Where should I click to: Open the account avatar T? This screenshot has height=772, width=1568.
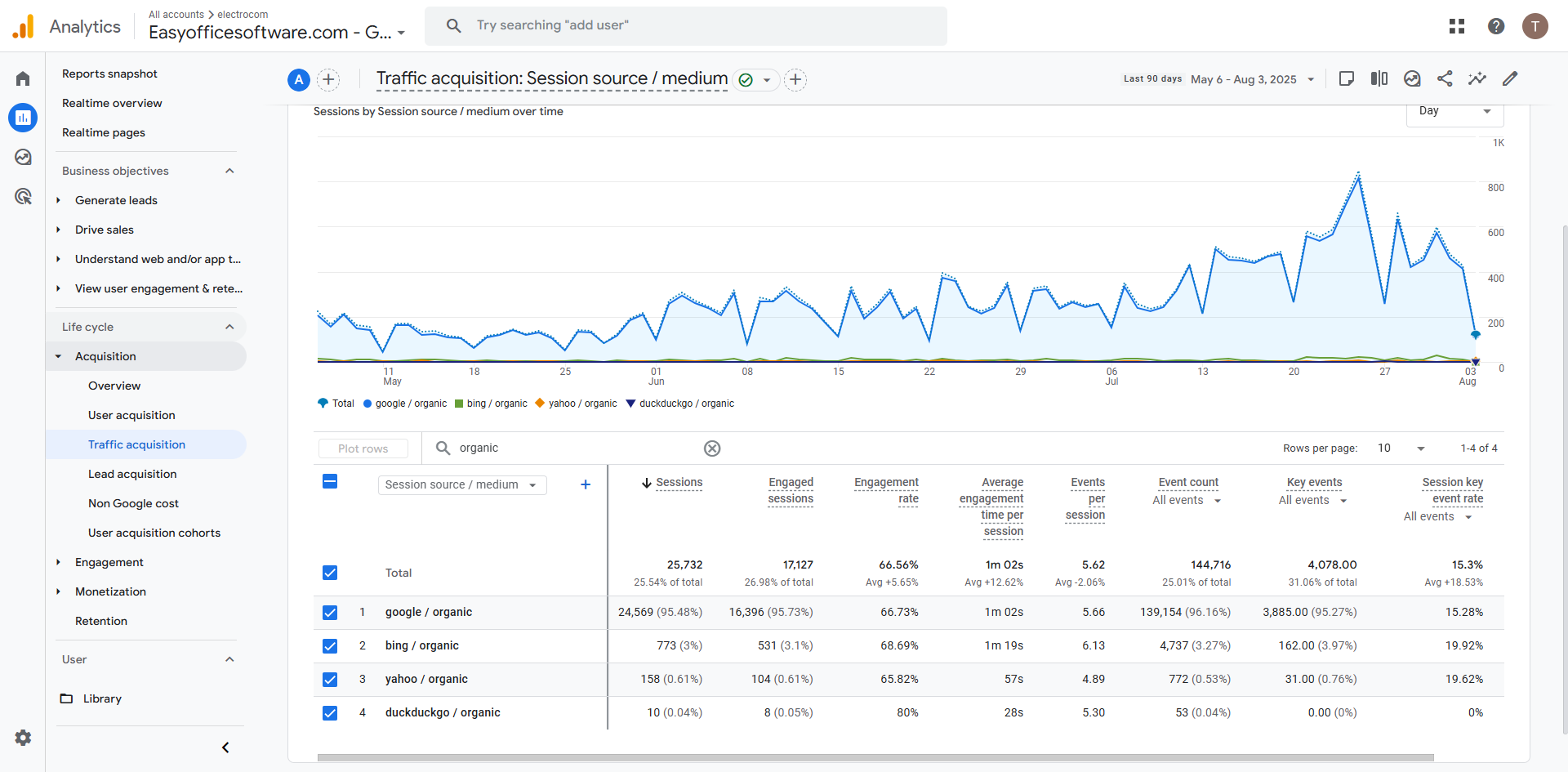[x=1535, y=26]
